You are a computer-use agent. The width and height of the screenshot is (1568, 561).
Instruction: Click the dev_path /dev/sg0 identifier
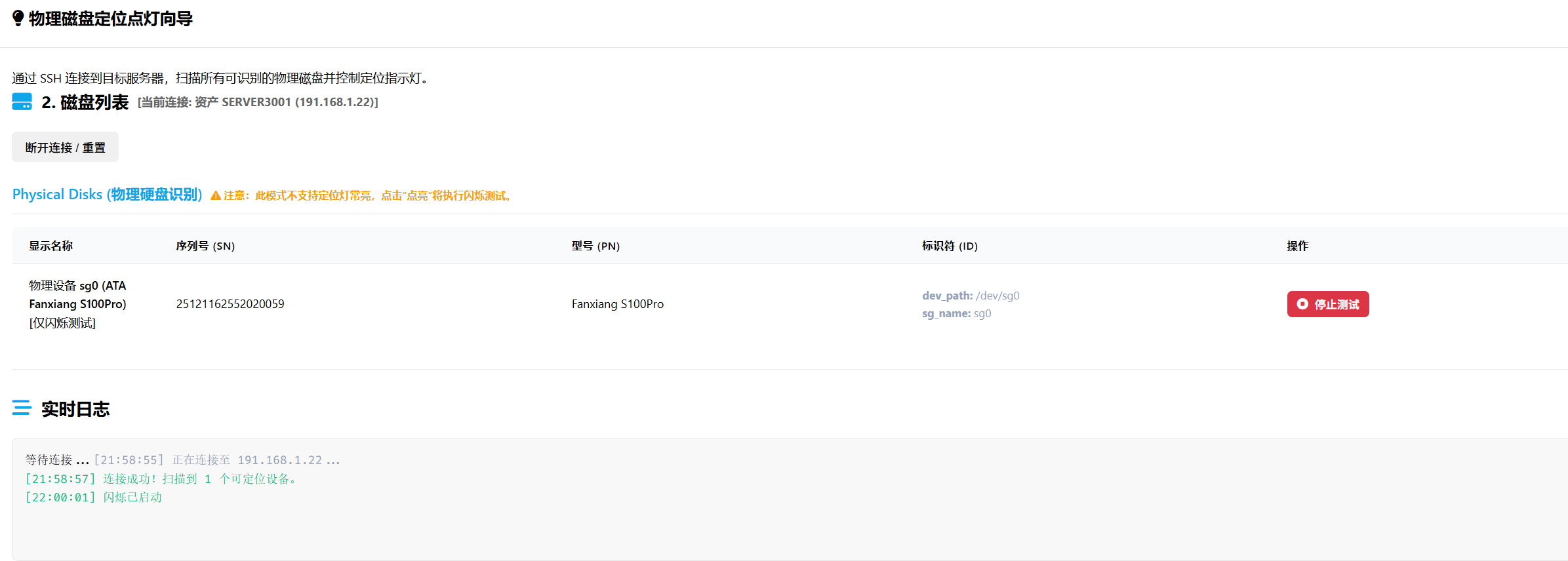coord(971,296)
